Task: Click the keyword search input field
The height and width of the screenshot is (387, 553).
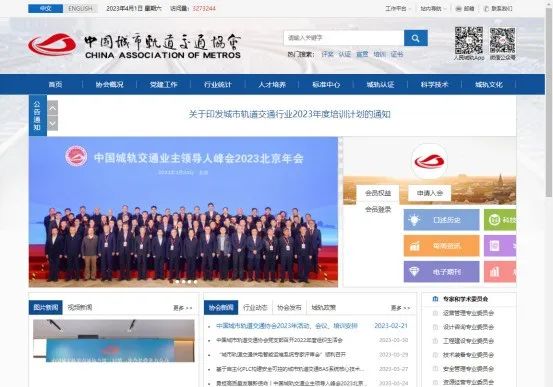Action: coord(344,38)
